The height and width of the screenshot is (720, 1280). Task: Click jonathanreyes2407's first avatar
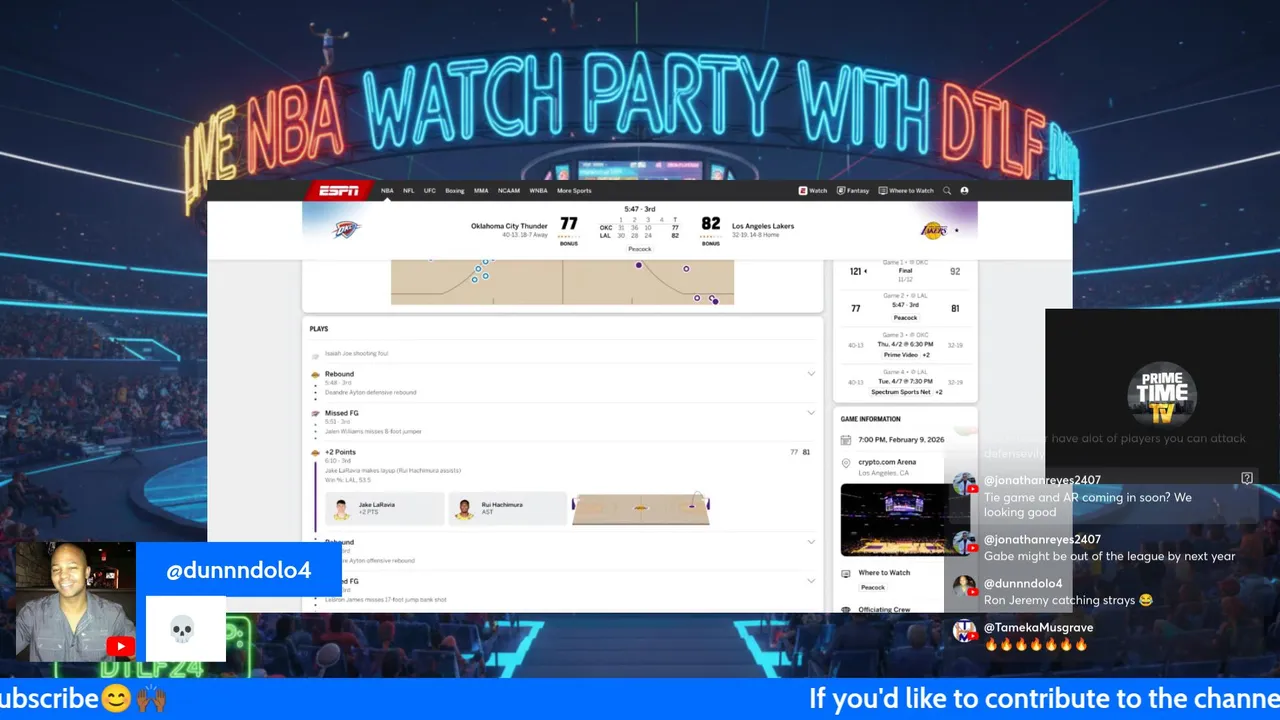click(x=964, y=485)
